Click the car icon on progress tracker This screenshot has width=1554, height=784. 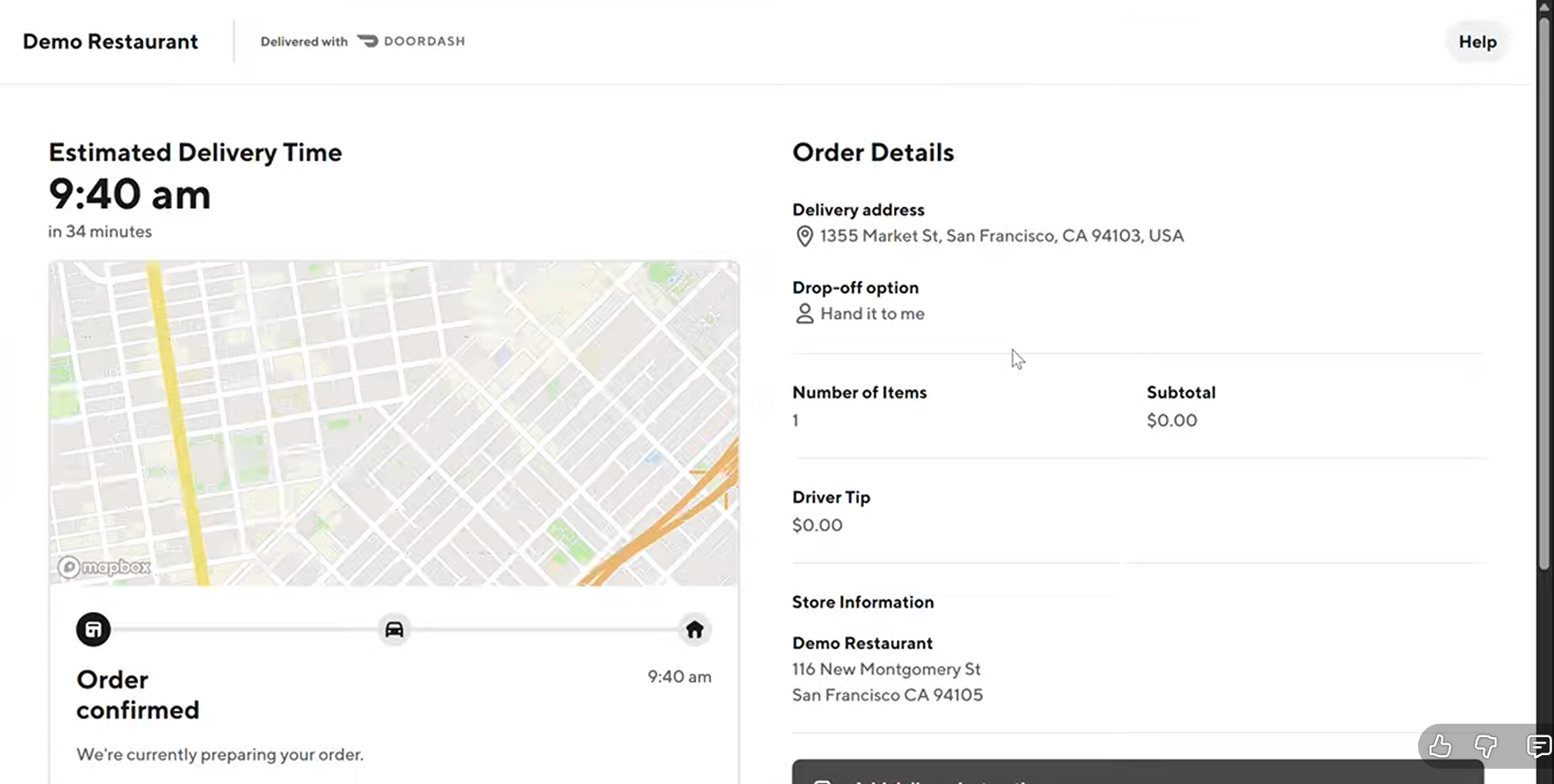394,630
